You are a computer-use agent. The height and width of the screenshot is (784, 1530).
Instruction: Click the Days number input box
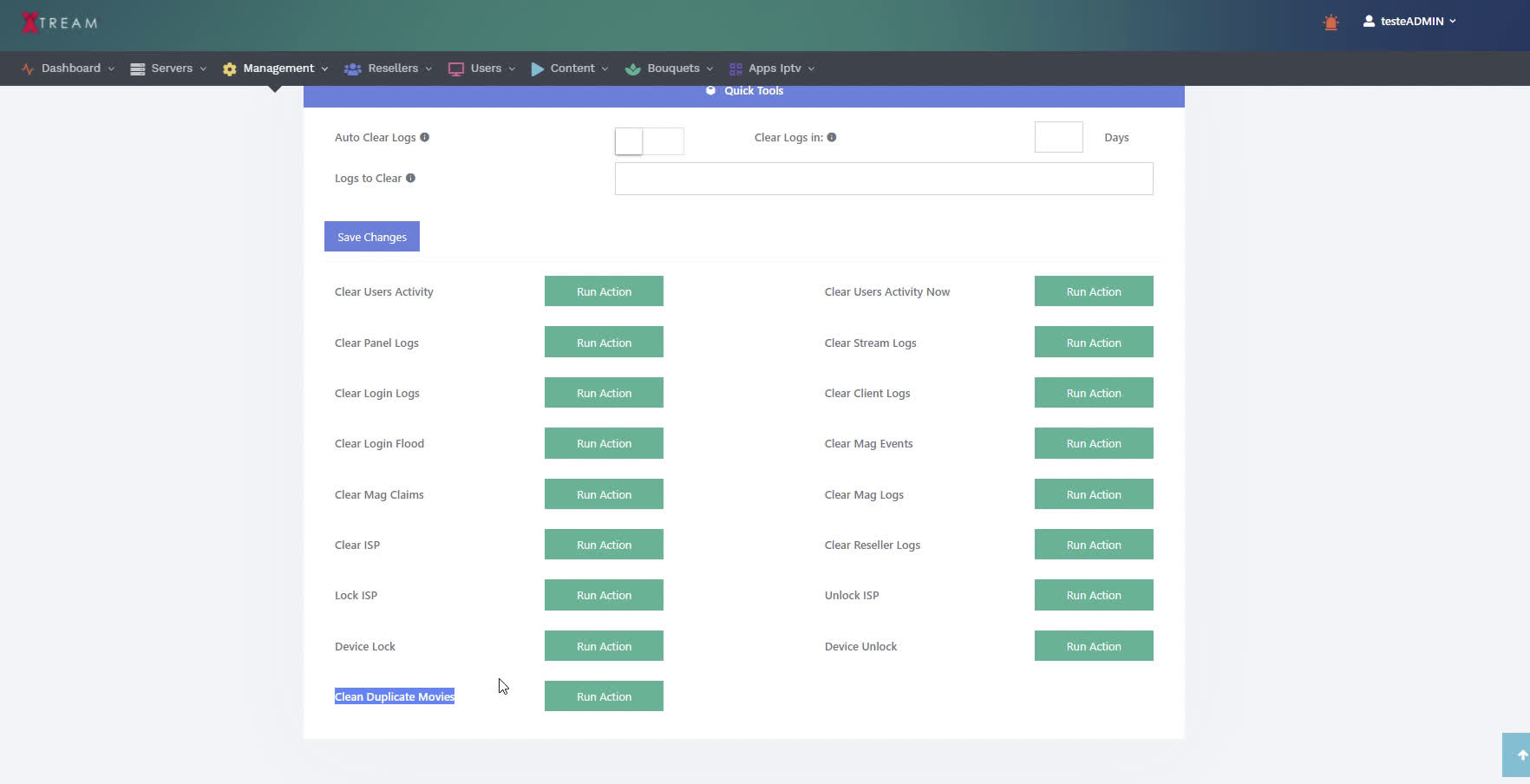pos(1058,137)
